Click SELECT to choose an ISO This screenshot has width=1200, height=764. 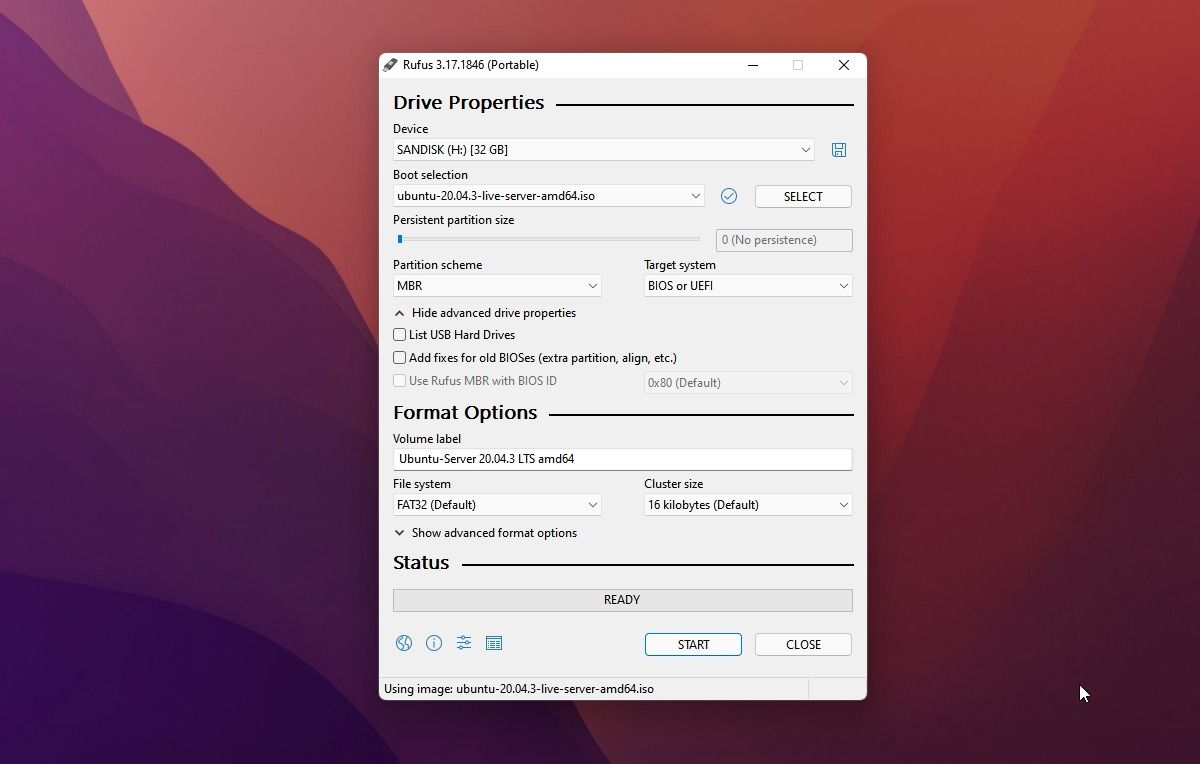(x=803, y=196)
